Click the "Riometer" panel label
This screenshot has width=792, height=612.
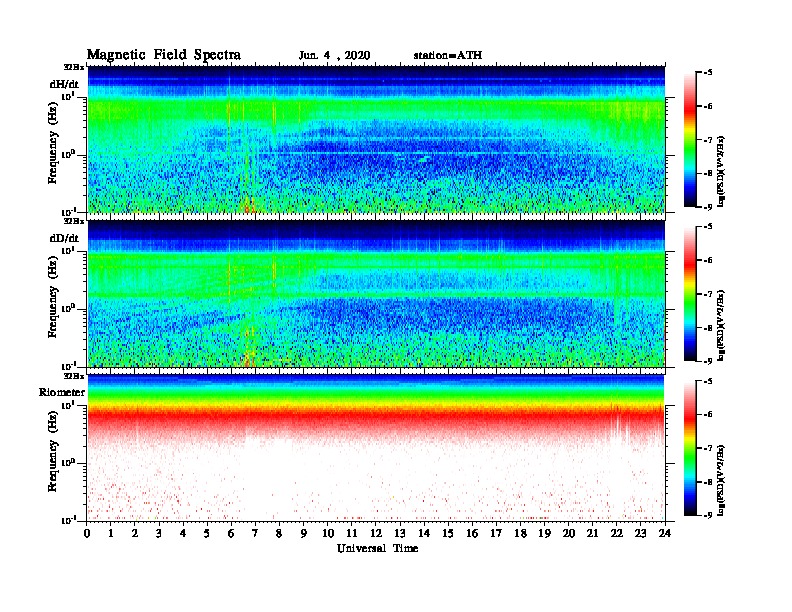pos(62,392)
